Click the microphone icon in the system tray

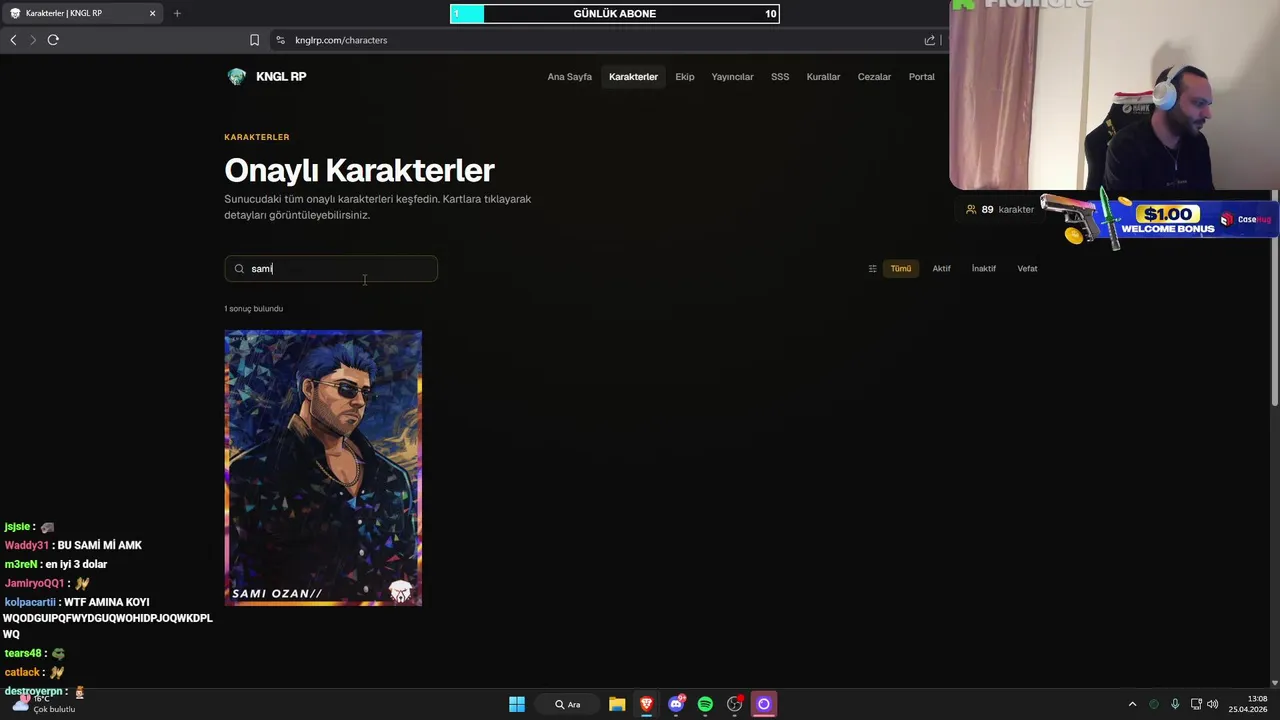coord(1175,704)
